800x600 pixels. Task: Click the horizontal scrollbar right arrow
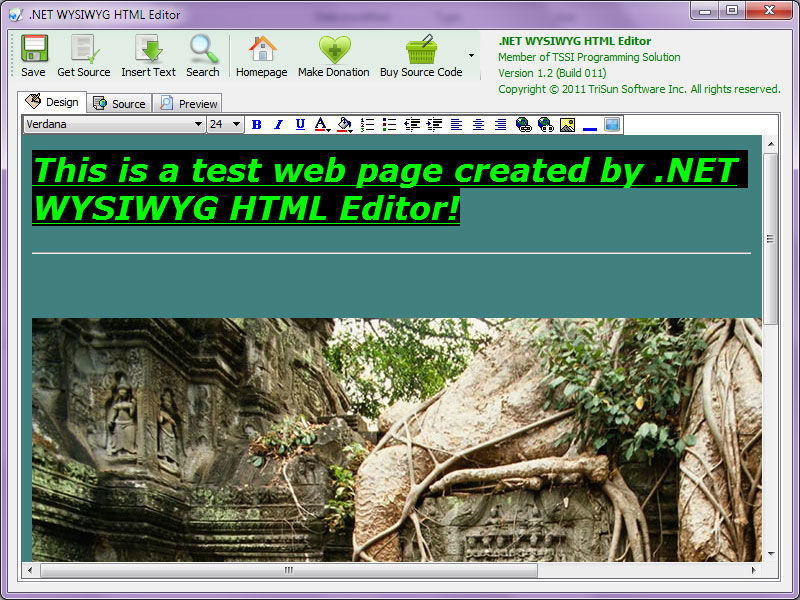[753, 570]
